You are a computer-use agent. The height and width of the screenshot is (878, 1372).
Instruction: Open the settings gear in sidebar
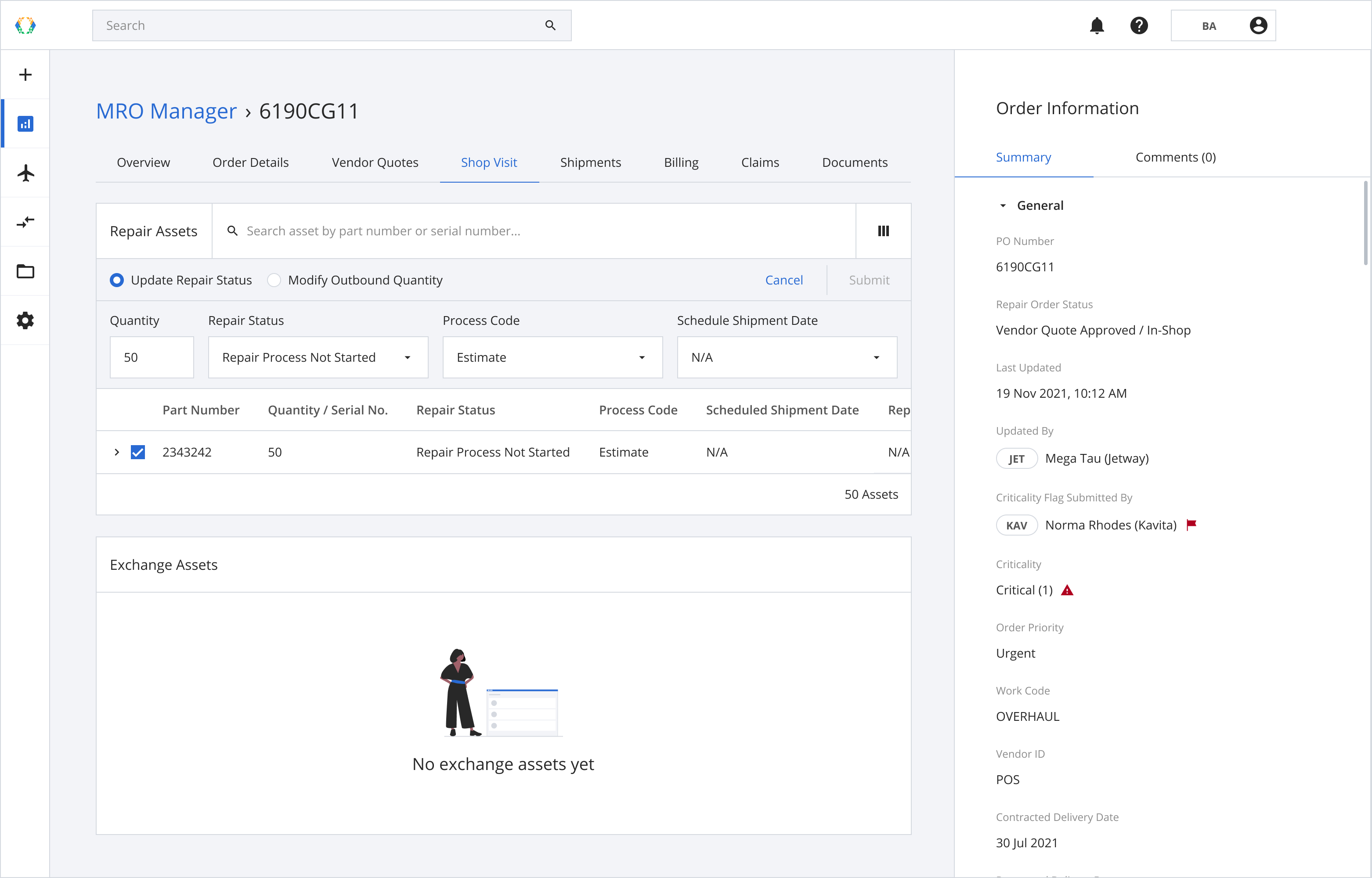tap(25, 320)
